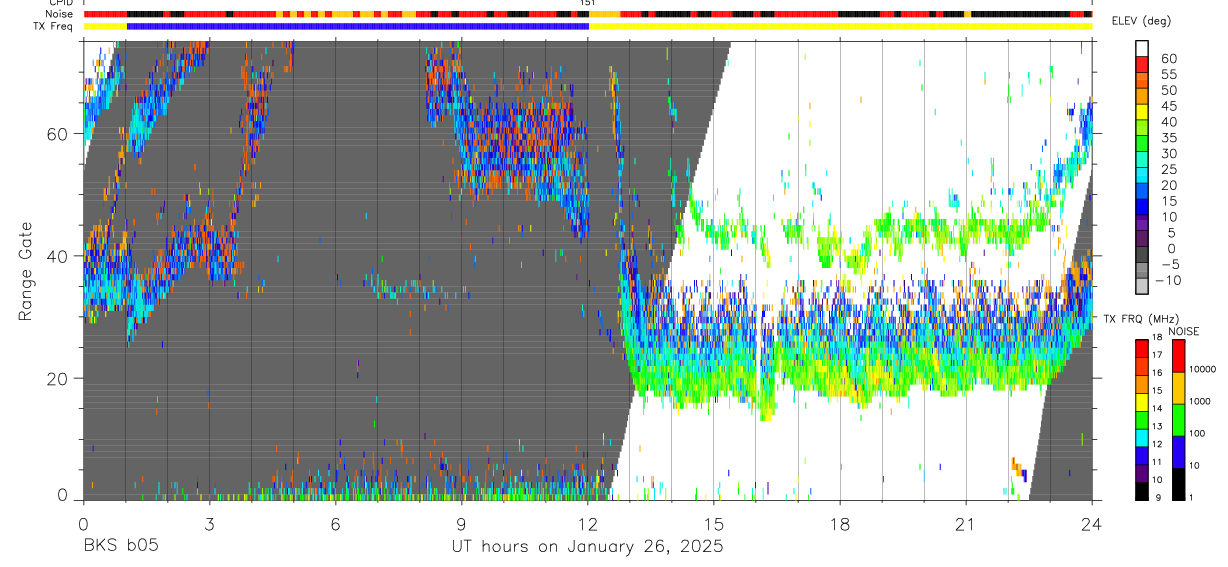The width and height of the screenshot is (1228, 567).
Task: Pick the red TX FRQ swatch for 17–18 MHz
Action: click(x=1142, y=349)
